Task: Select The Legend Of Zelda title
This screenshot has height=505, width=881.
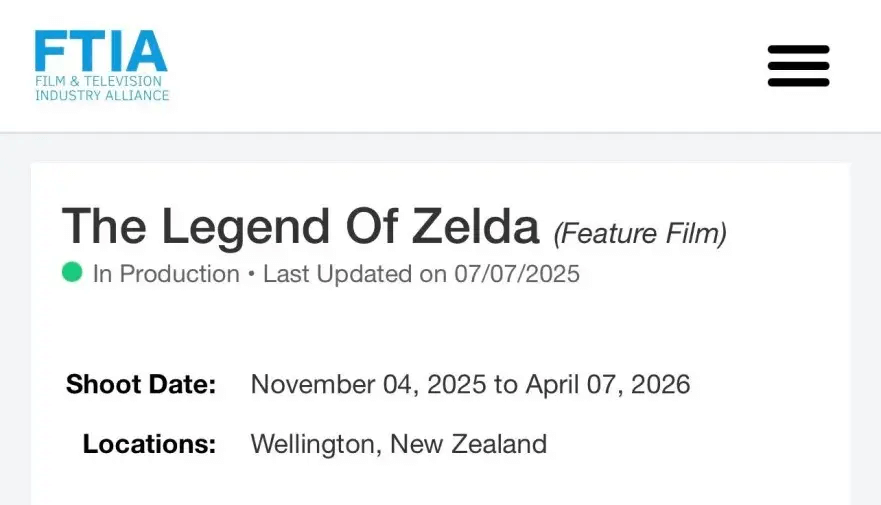Action: [x=300, y=226]
